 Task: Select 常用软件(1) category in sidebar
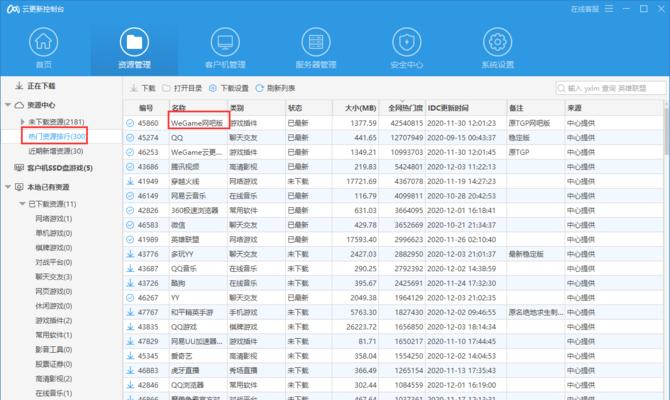pos(54,335)
